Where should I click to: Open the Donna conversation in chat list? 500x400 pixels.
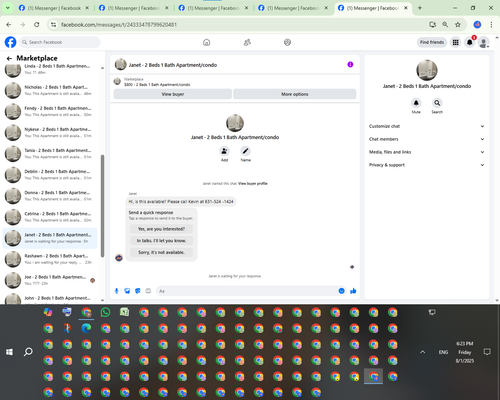50,196
